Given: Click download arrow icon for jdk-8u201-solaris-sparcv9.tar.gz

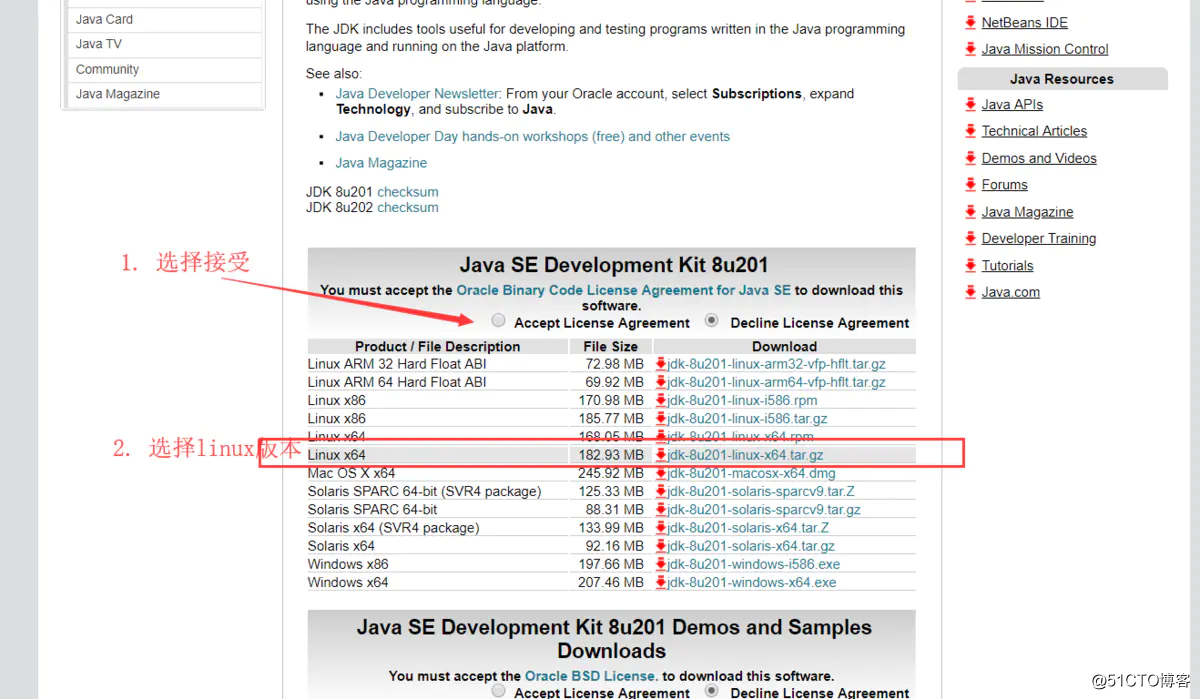Looking at the screenshot, I should (661, 509).
